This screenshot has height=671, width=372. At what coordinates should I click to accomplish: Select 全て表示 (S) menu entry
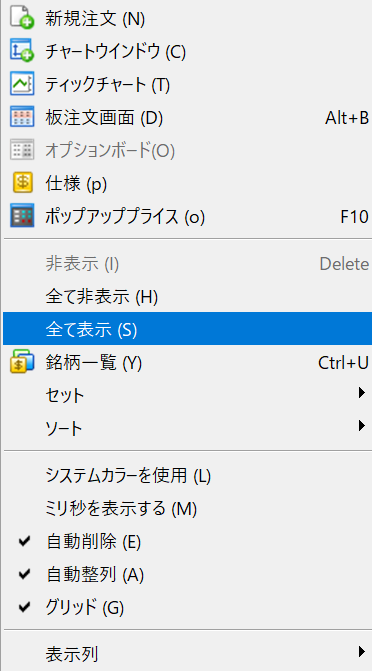click(187, 329)
